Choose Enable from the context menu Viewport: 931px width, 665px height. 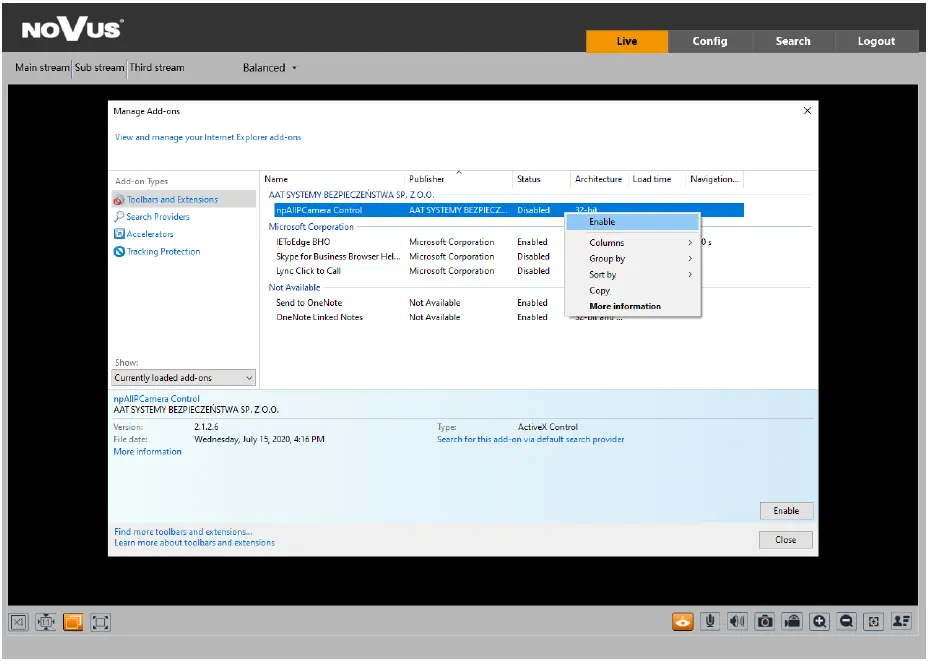point(602,222)
